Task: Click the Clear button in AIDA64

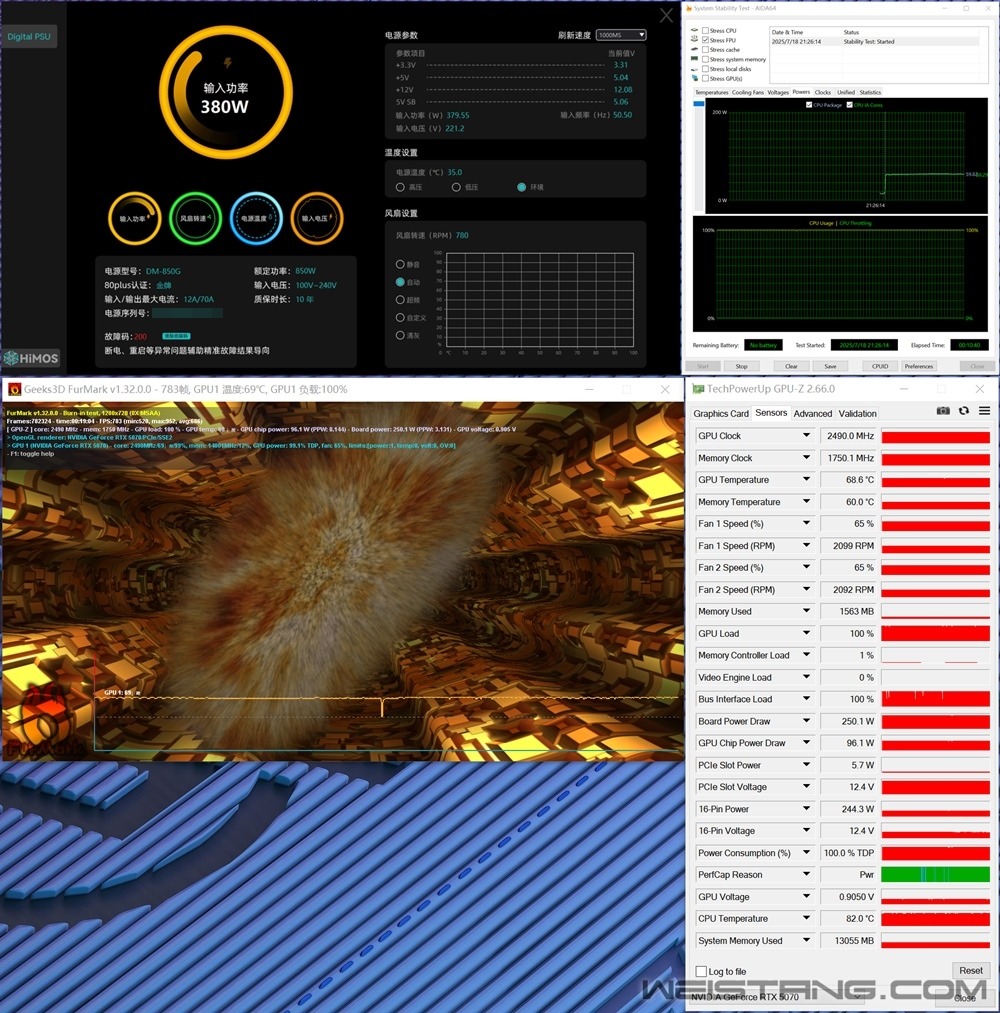Action: 791,366
